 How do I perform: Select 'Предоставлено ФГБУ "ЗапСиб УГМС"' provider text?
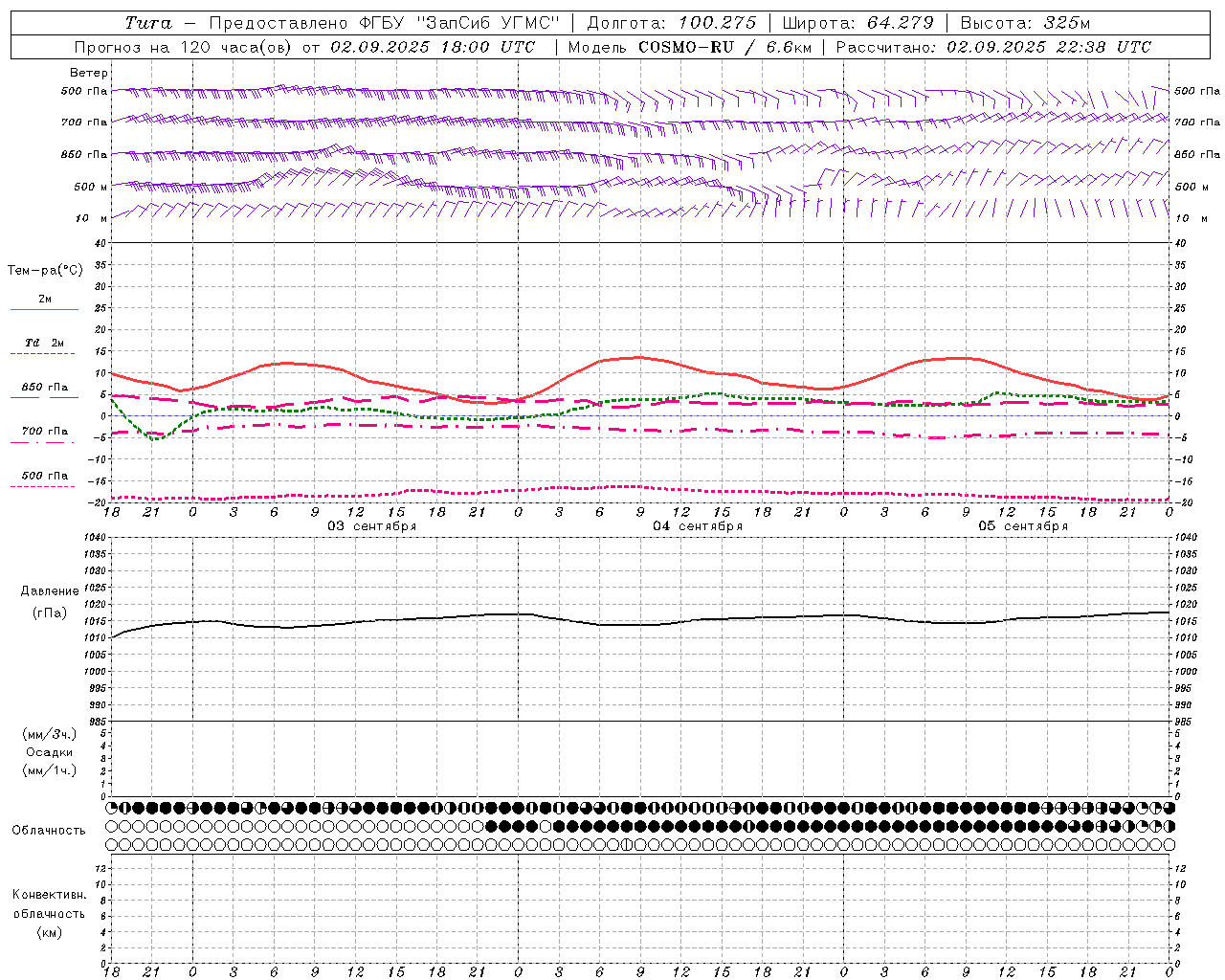coord(383,23)
